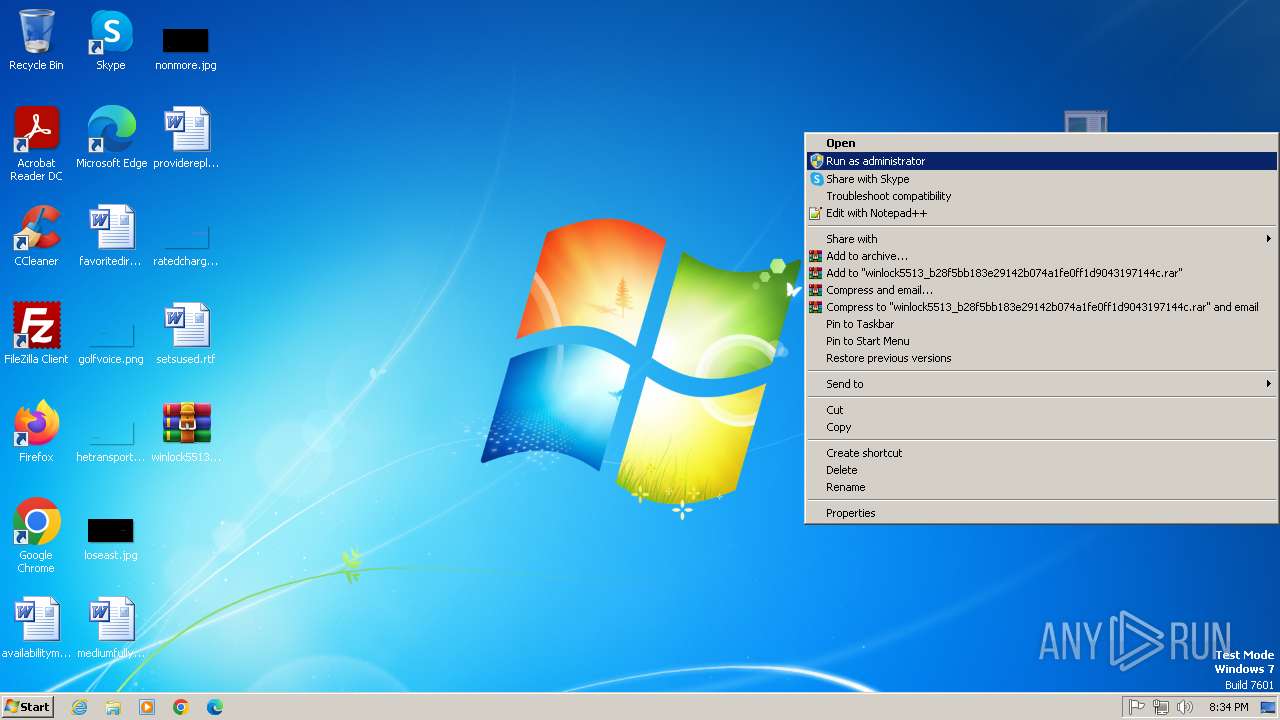Open Action Center flag in system tray
The width and height of the screenshot is (1280, 720).
[x=1137, y=707]
